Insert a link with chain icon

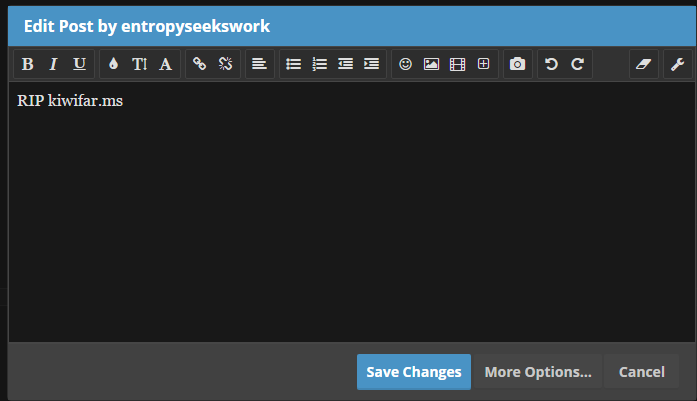pyautogui.click(x=199, y=64)
